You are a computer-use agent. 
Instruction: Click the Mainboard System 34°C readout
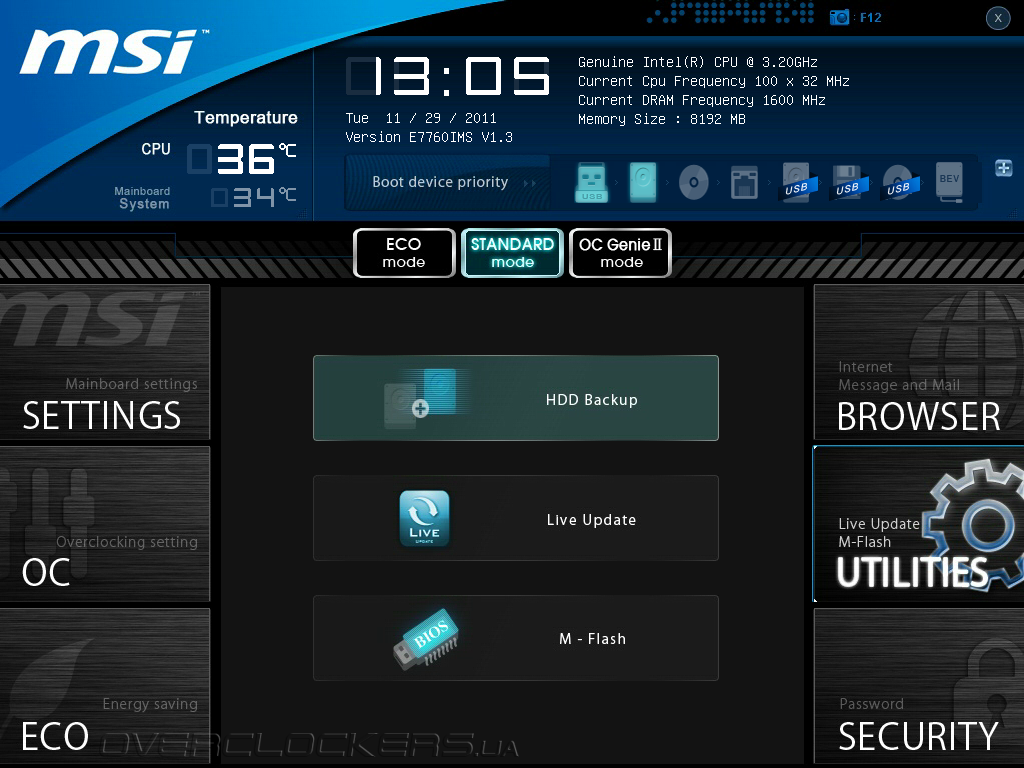point(254,197)
